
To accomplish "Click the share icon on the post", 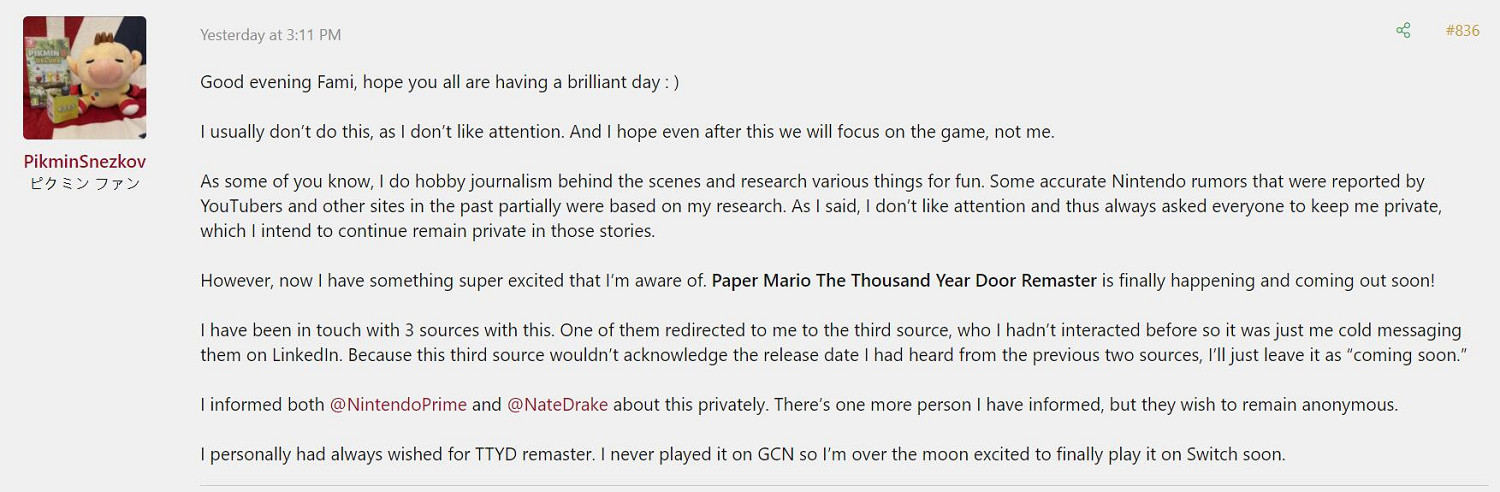I will coord(1403,31).
